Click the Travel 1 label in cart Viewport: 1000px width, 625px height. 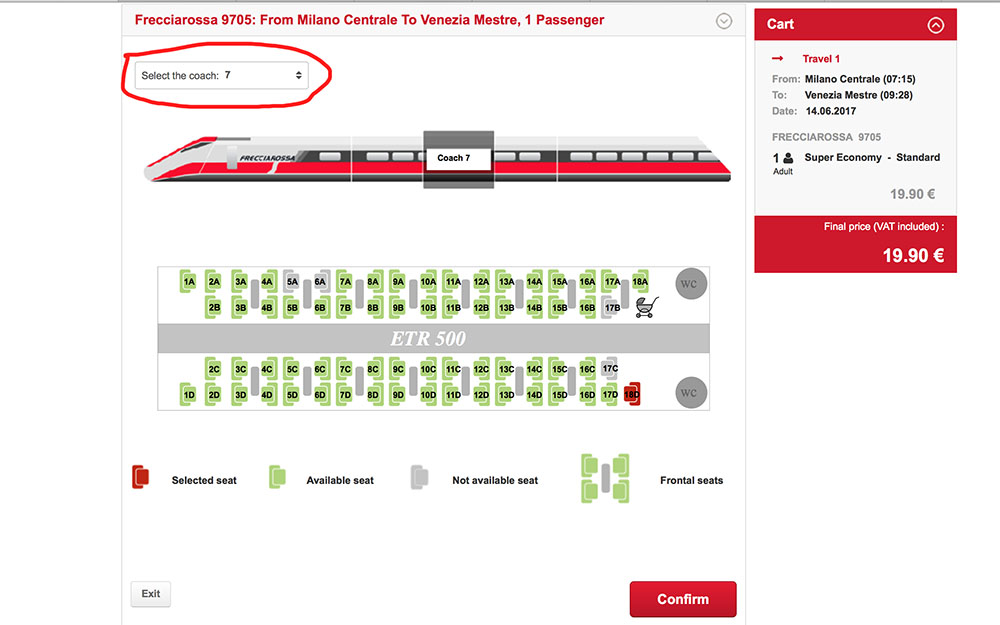pyautogui.click(x=821, y=59)
